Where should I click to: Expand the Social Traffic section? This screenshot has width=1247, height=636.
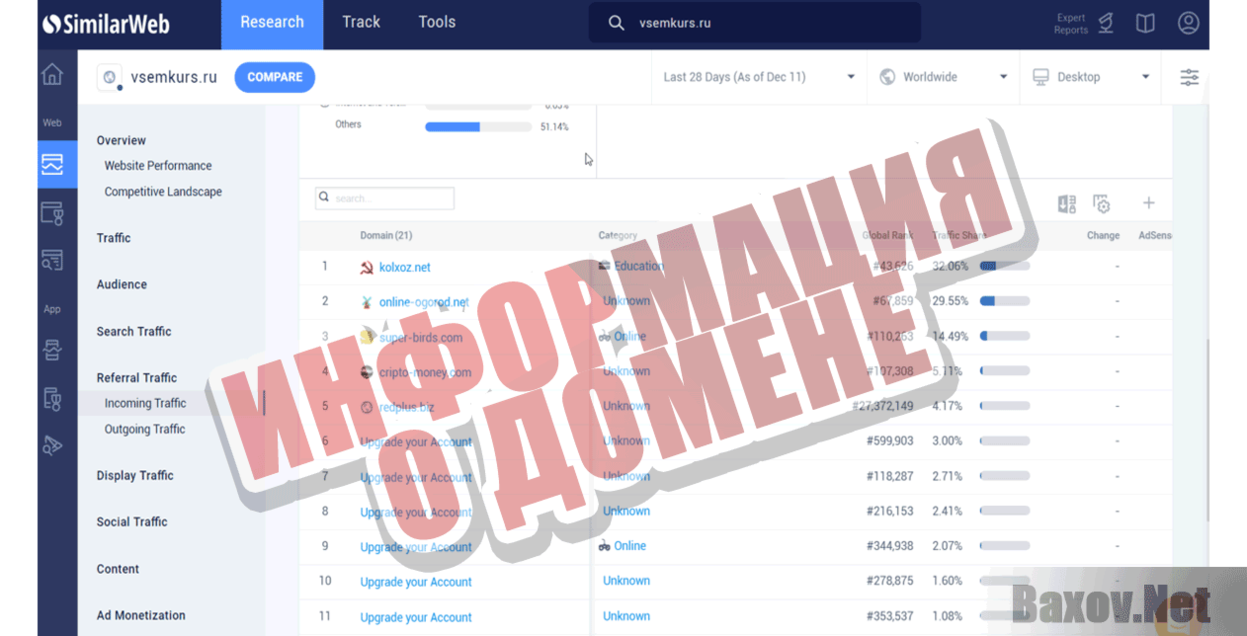[x=131, y=522]
